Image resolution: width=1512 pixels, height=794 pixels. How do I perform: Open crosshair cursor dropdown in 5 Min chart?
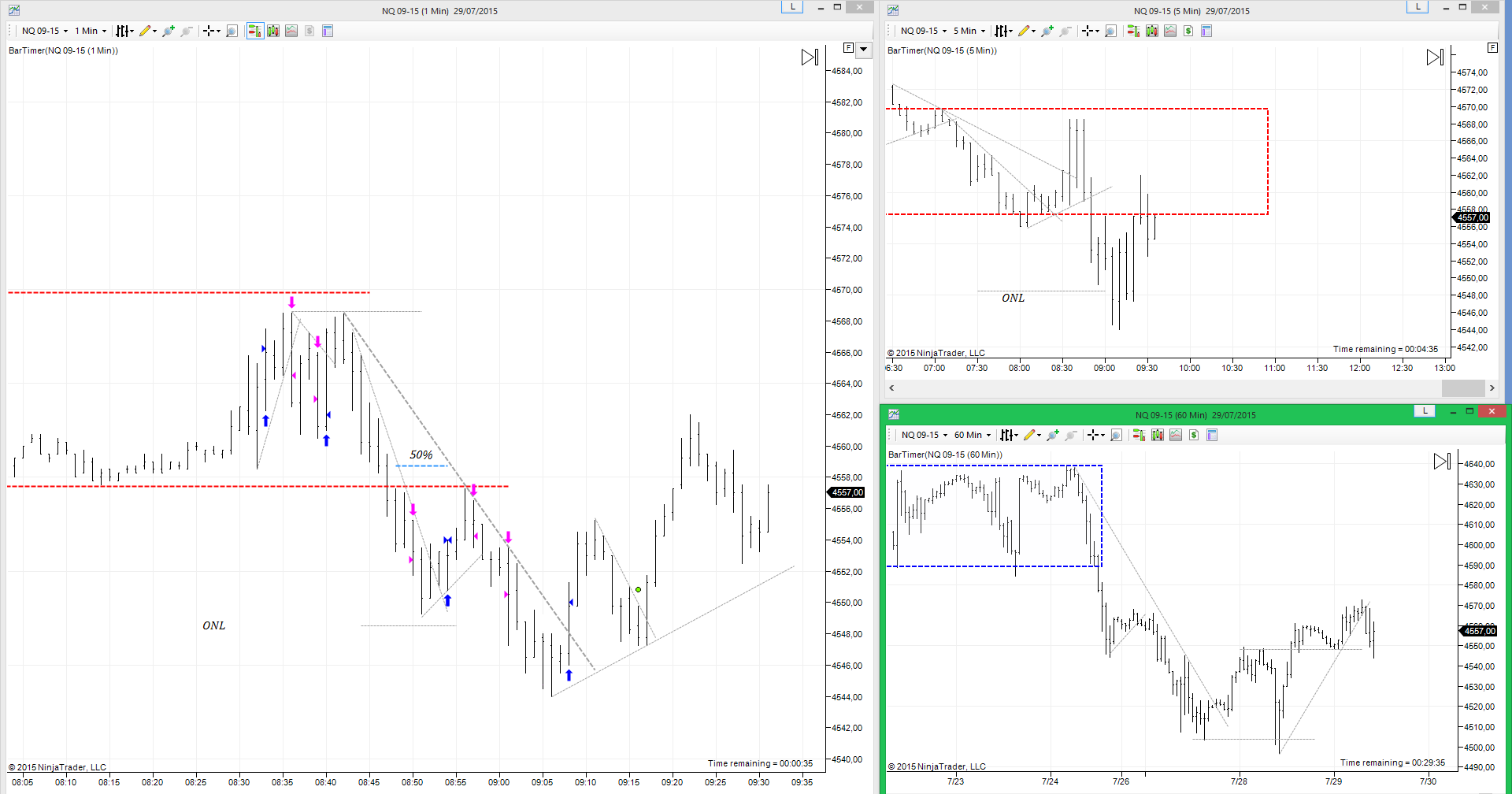pos(1090,31)
